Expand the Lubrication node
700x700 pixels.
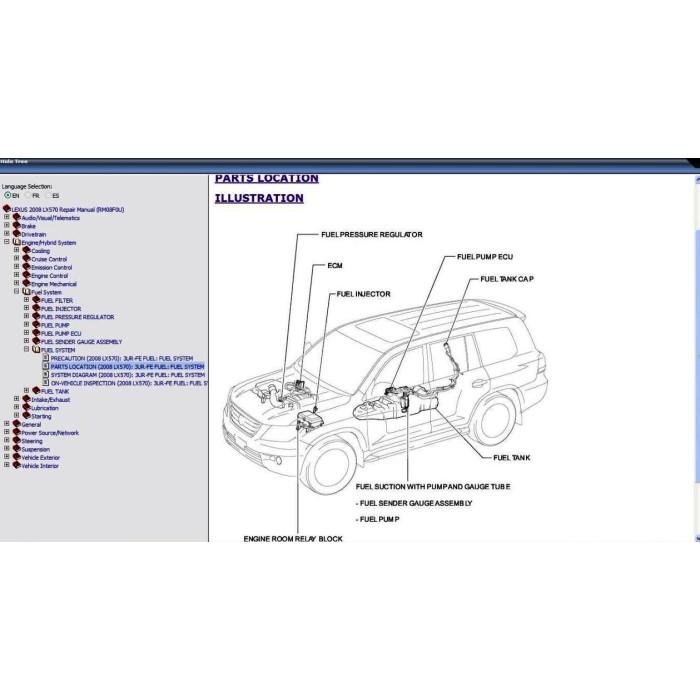click(17, 407)
